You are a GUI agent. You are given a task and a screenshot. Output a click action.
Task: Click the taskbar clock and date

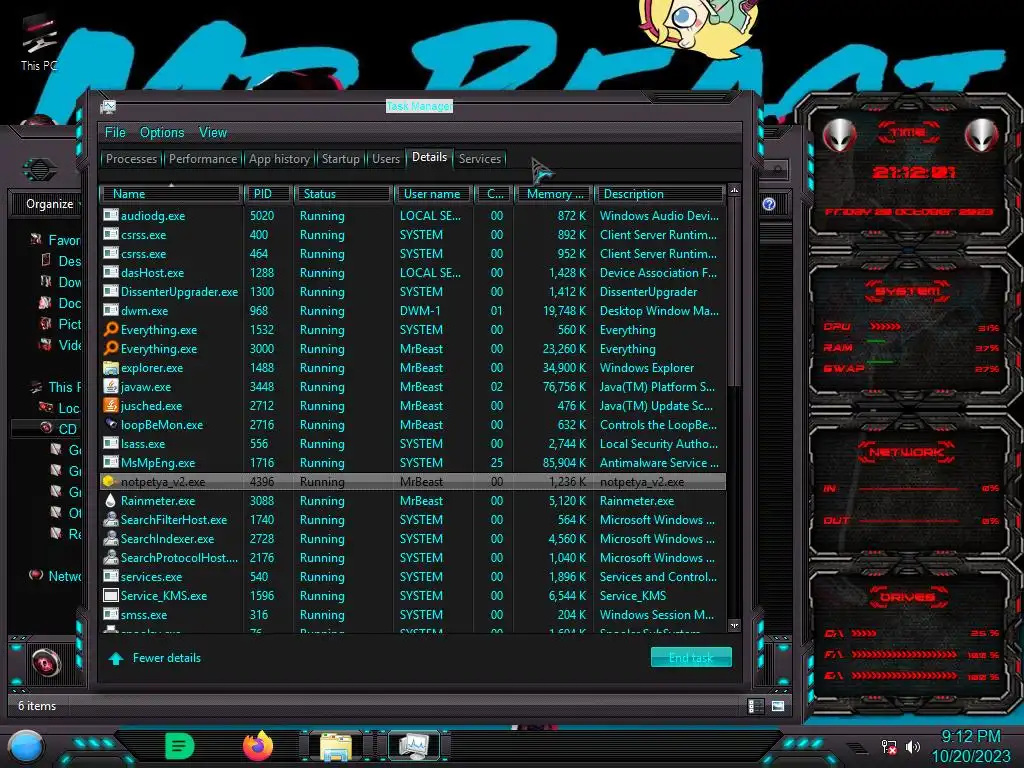pos(970,746)
